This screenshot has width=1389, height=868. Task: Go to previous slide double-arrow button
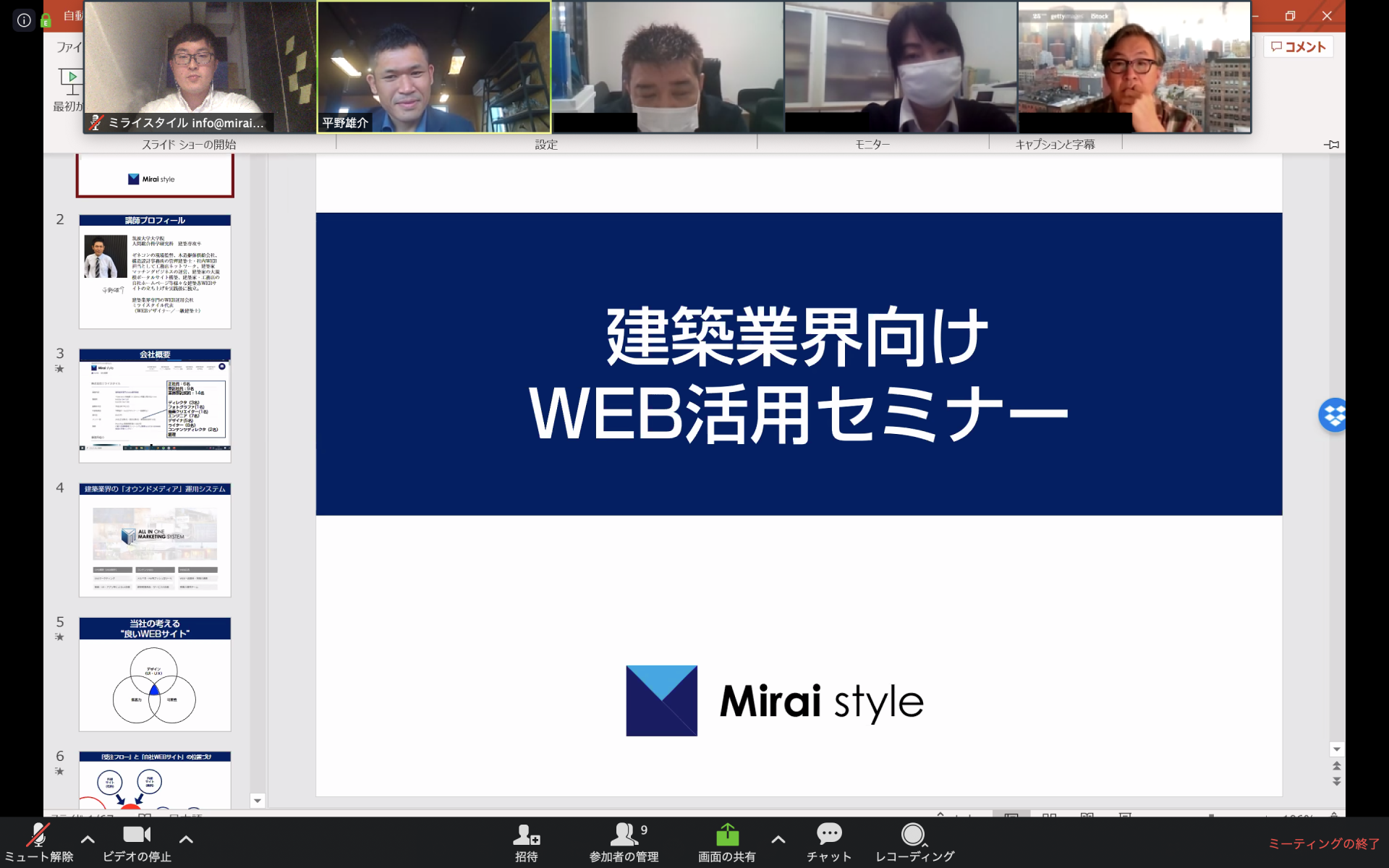[x=1337, y=765]
